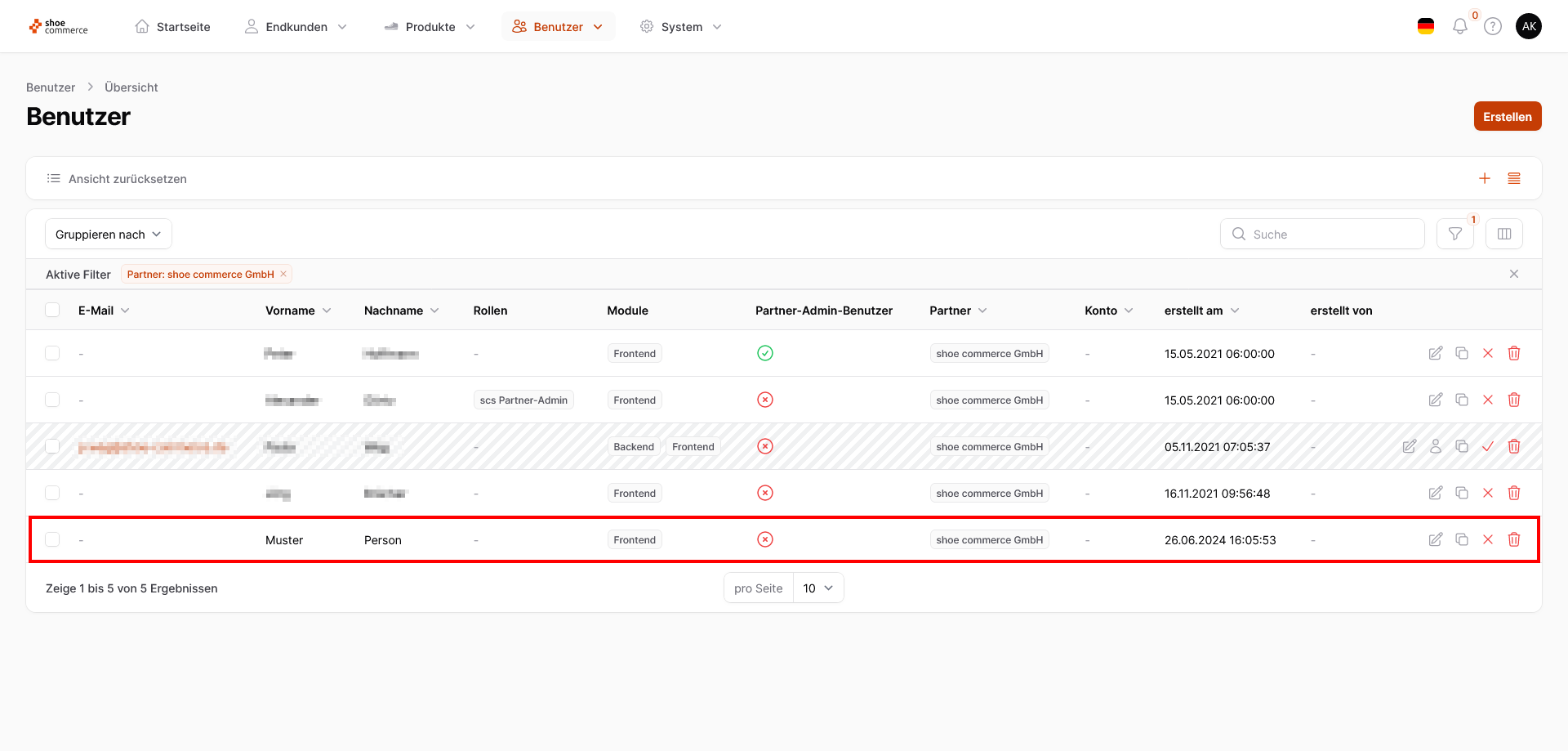Go to Startseite in the navigation
Screen dimensions: 1568x751
coord(172,26)
